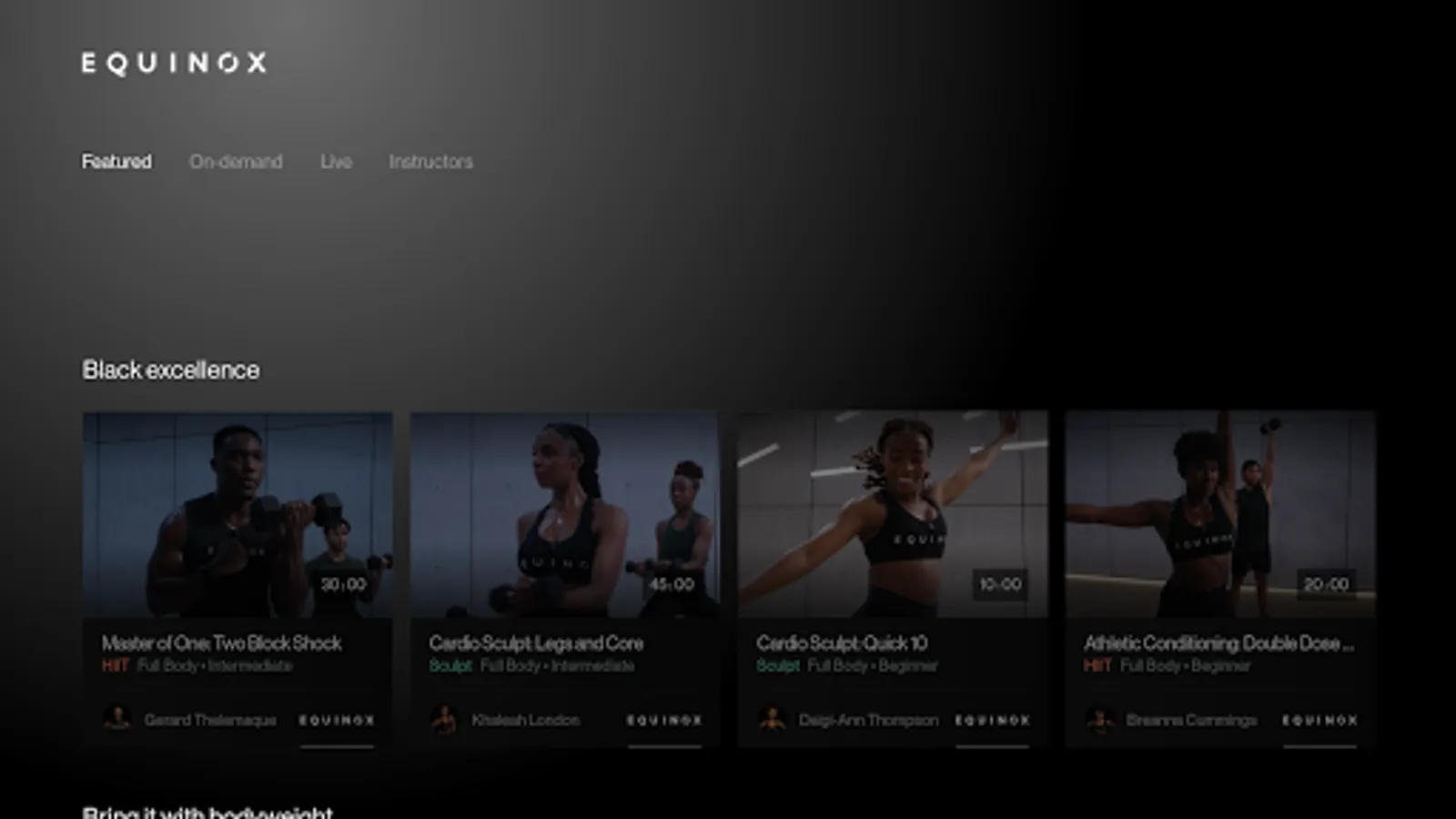Viewport: 1456px width, 819px height.
Task: Select instructor name Breanna Cummings
Action: pyautogui.click(x=1191, y=720)
